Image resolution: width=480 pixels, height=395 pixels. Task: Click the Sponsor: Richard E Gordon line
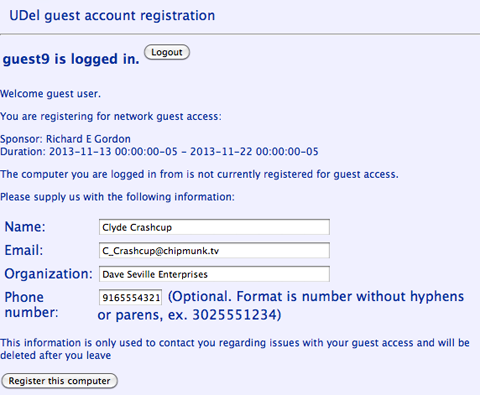65,139
